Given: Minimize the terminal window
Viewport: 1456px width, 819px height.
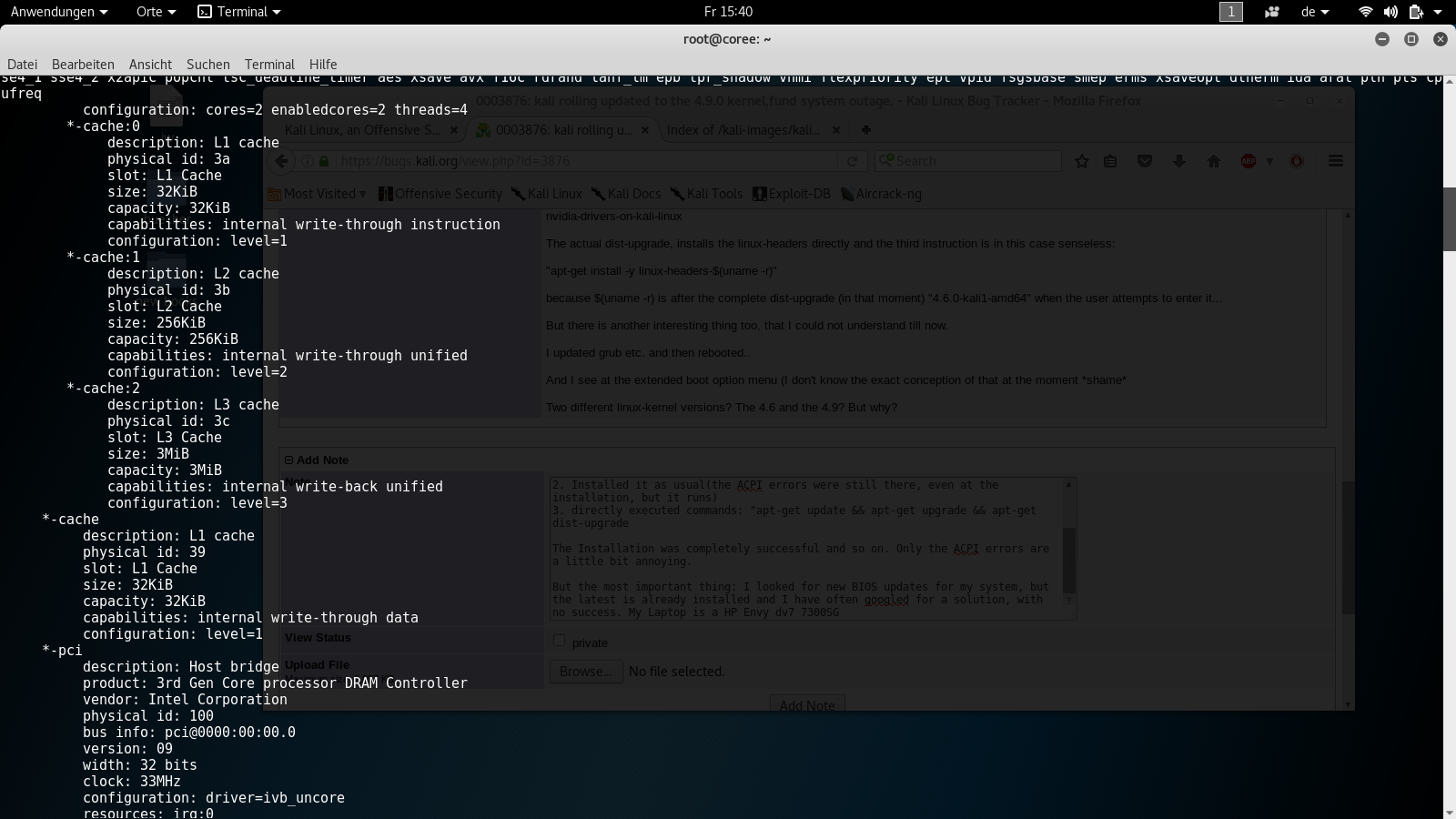Looking at the screenshot, I should [x=1382, y=39].
